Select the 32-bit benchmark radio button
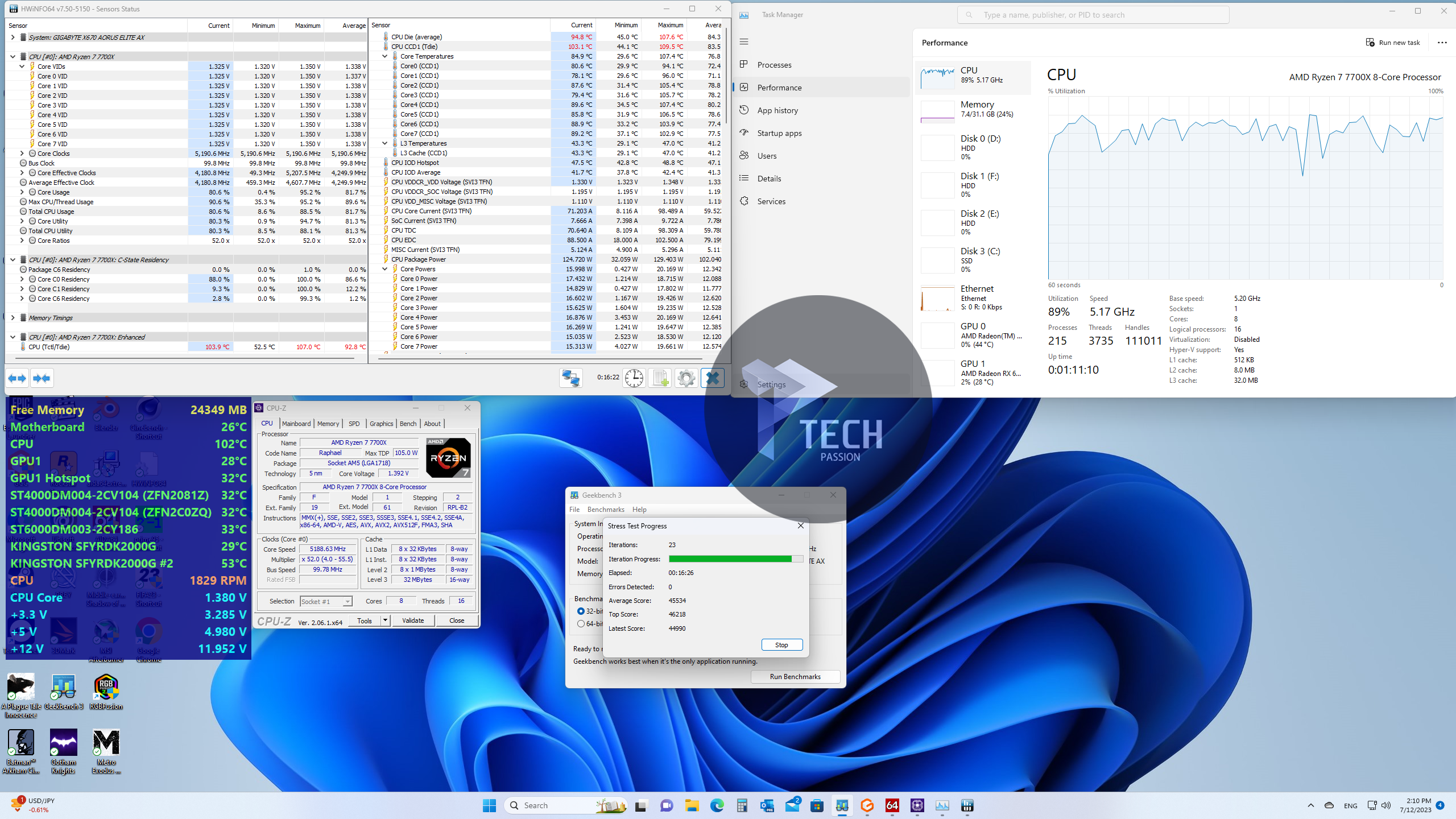The height and width of the screenshot is (819, 1456). [x=581, y=611]
